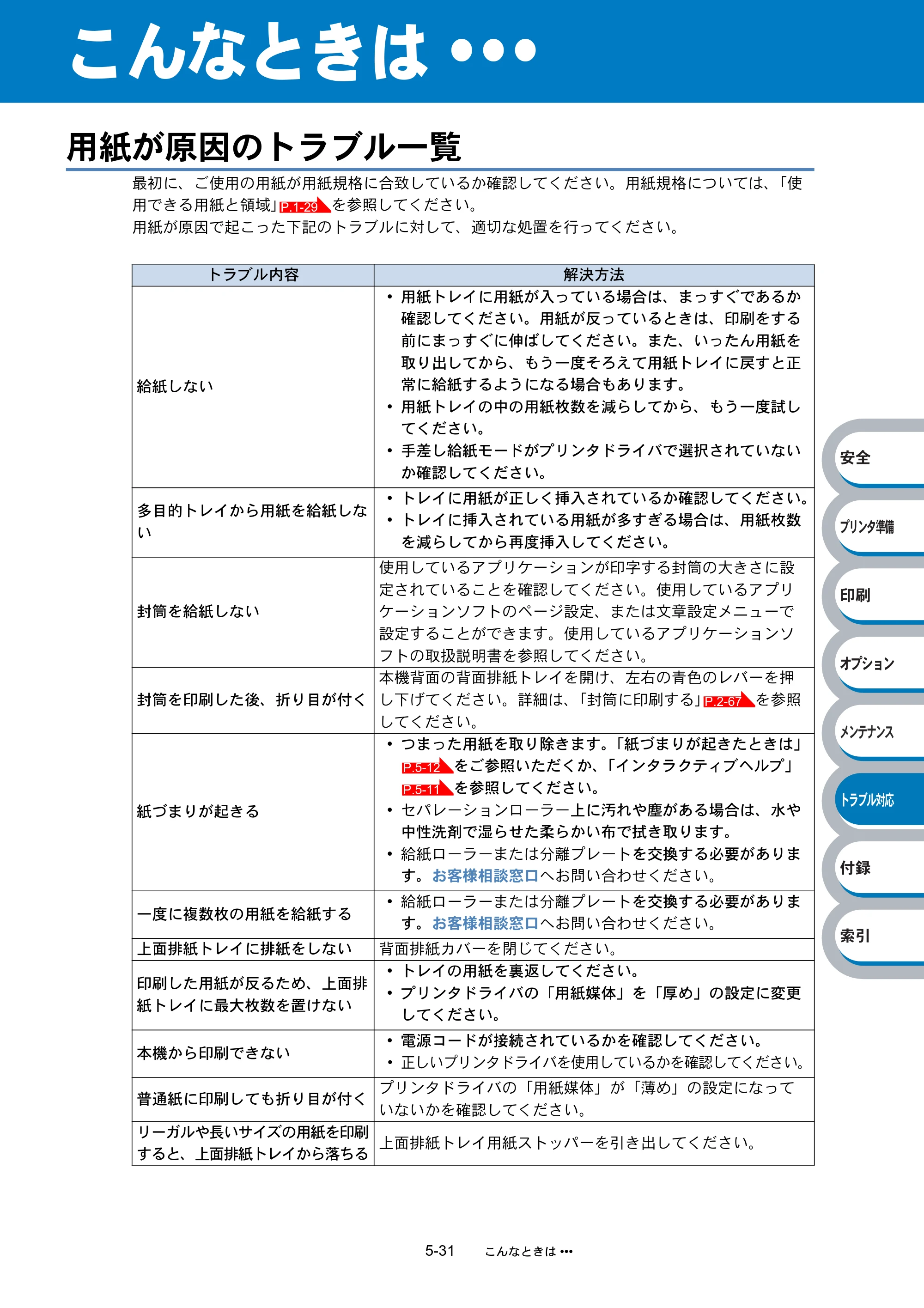Click the page number 5-31 in footer

[x=439, y=1251]
